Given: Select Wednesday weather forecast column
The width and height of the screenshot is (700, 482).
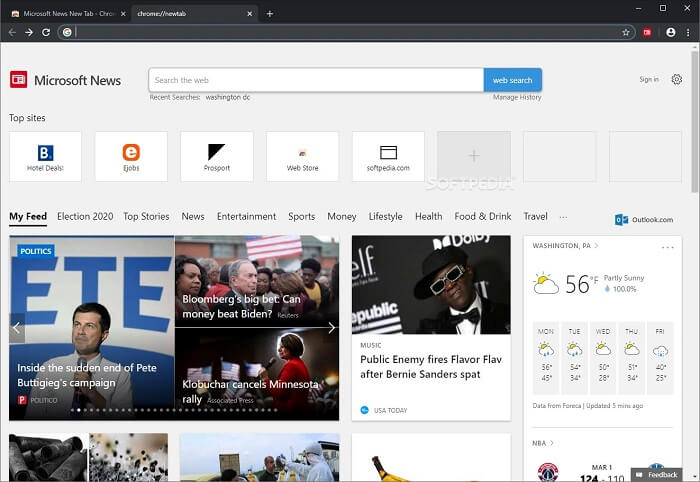Looking at the screenshot, I should (x=603, y=357).
